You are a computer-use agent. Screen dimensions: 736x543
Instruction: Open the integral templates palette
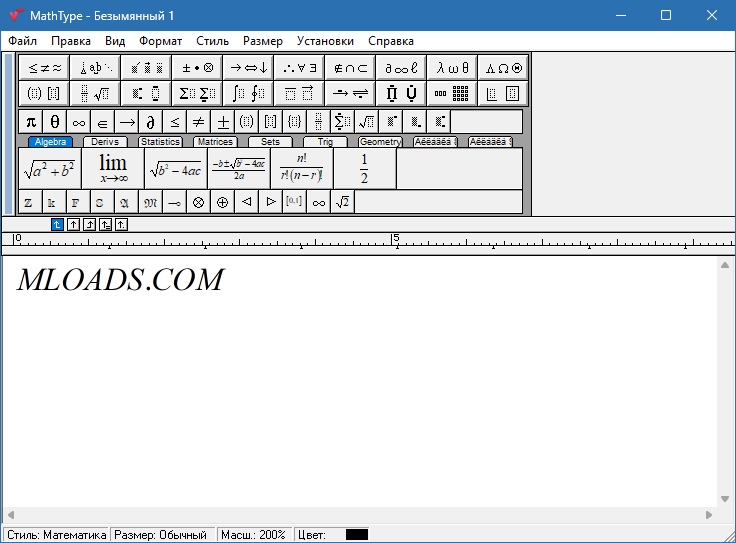(x=249, y=93)
